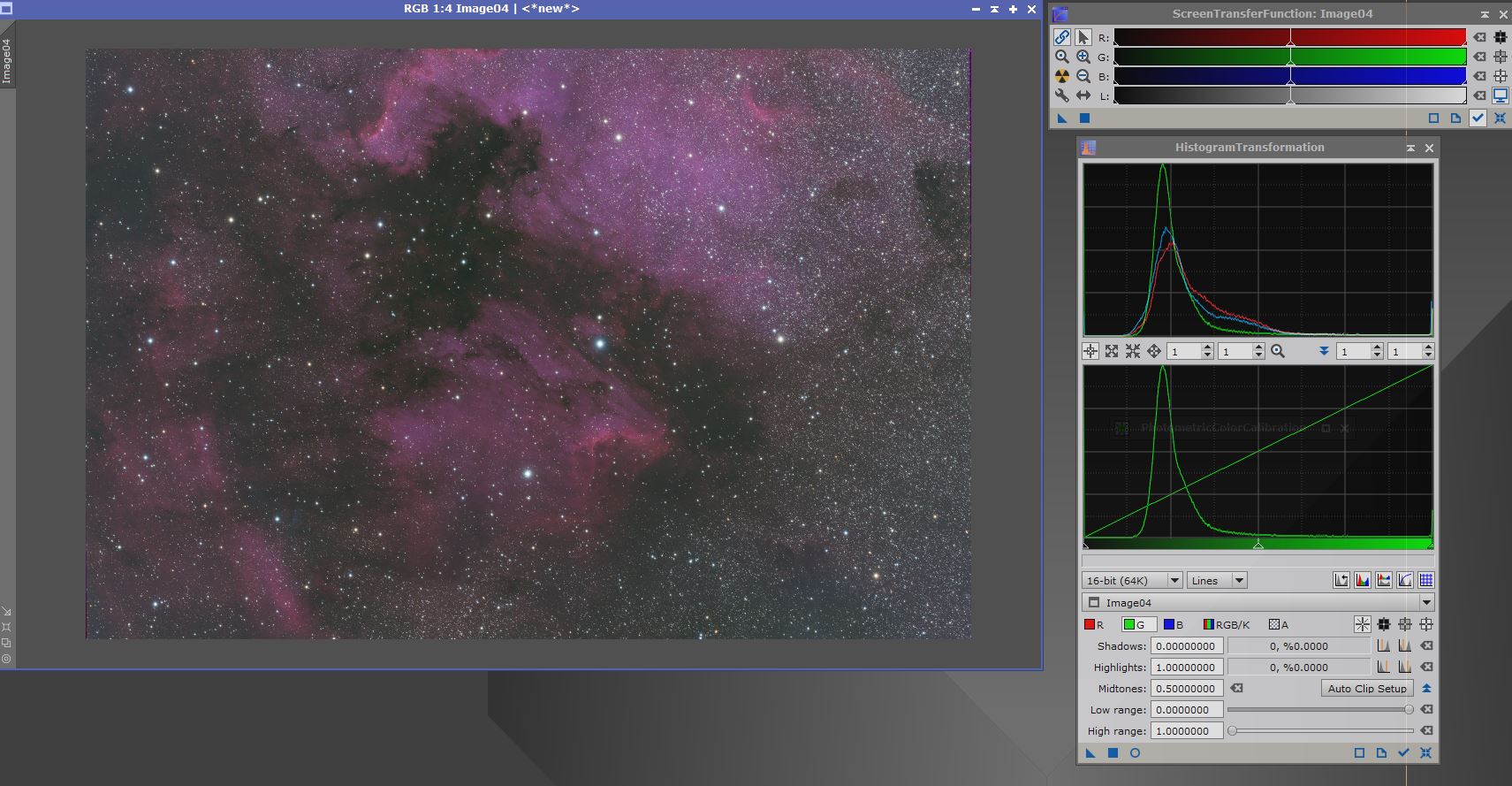Collapse section using blue double-up arrows

[x=1426, y=688]
